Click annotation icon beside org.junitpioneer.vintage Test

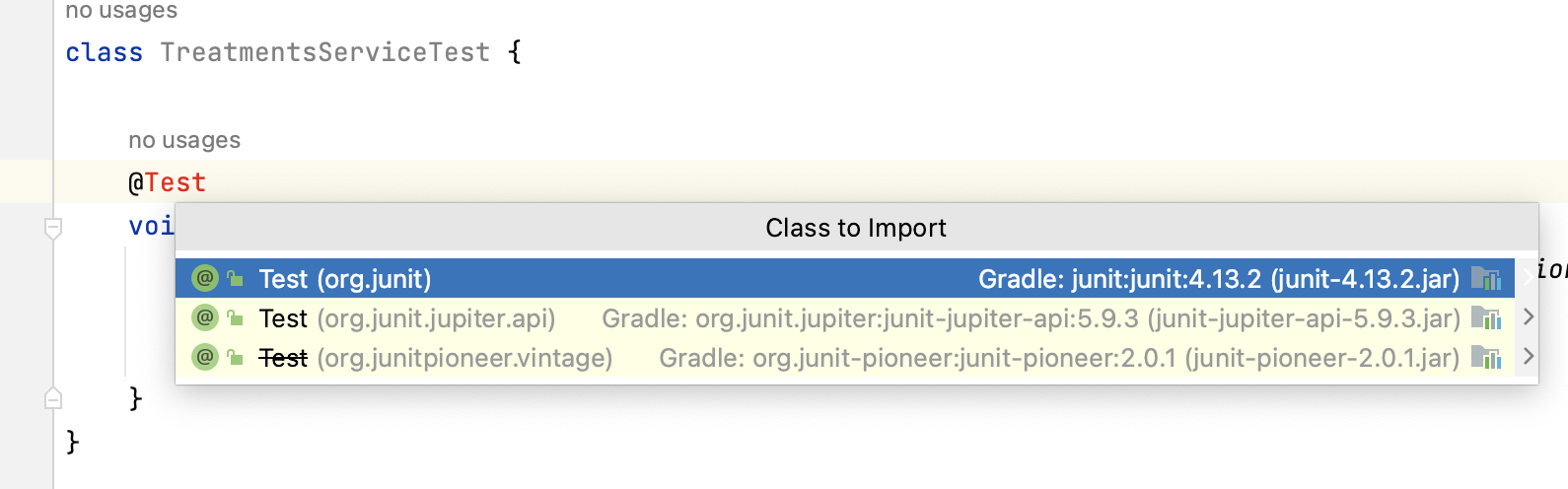click(x=204, y=356)
